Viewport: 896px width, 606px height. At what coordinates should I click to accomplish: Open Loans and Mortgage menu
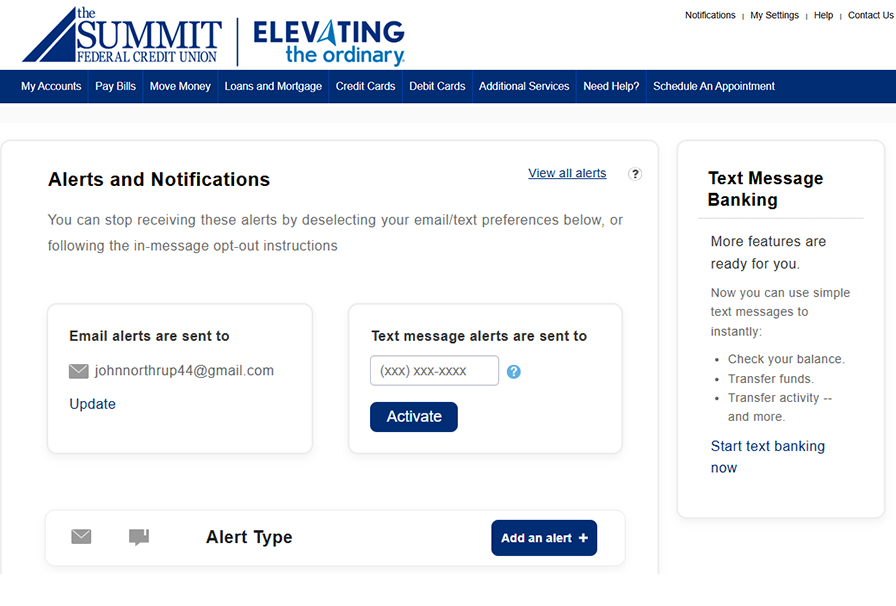coord(273,86)
